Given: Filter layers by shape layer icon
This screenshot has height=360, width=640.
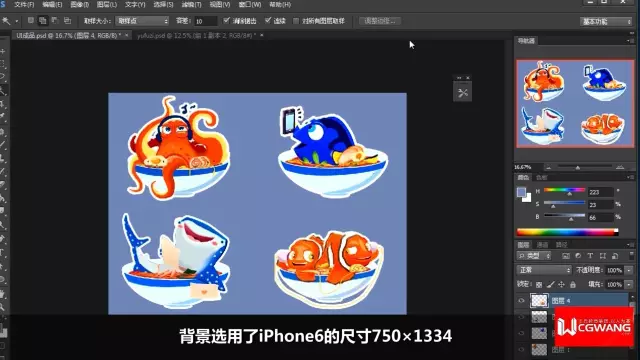Looking at the screenshot, I should click(x=602, y=256).
